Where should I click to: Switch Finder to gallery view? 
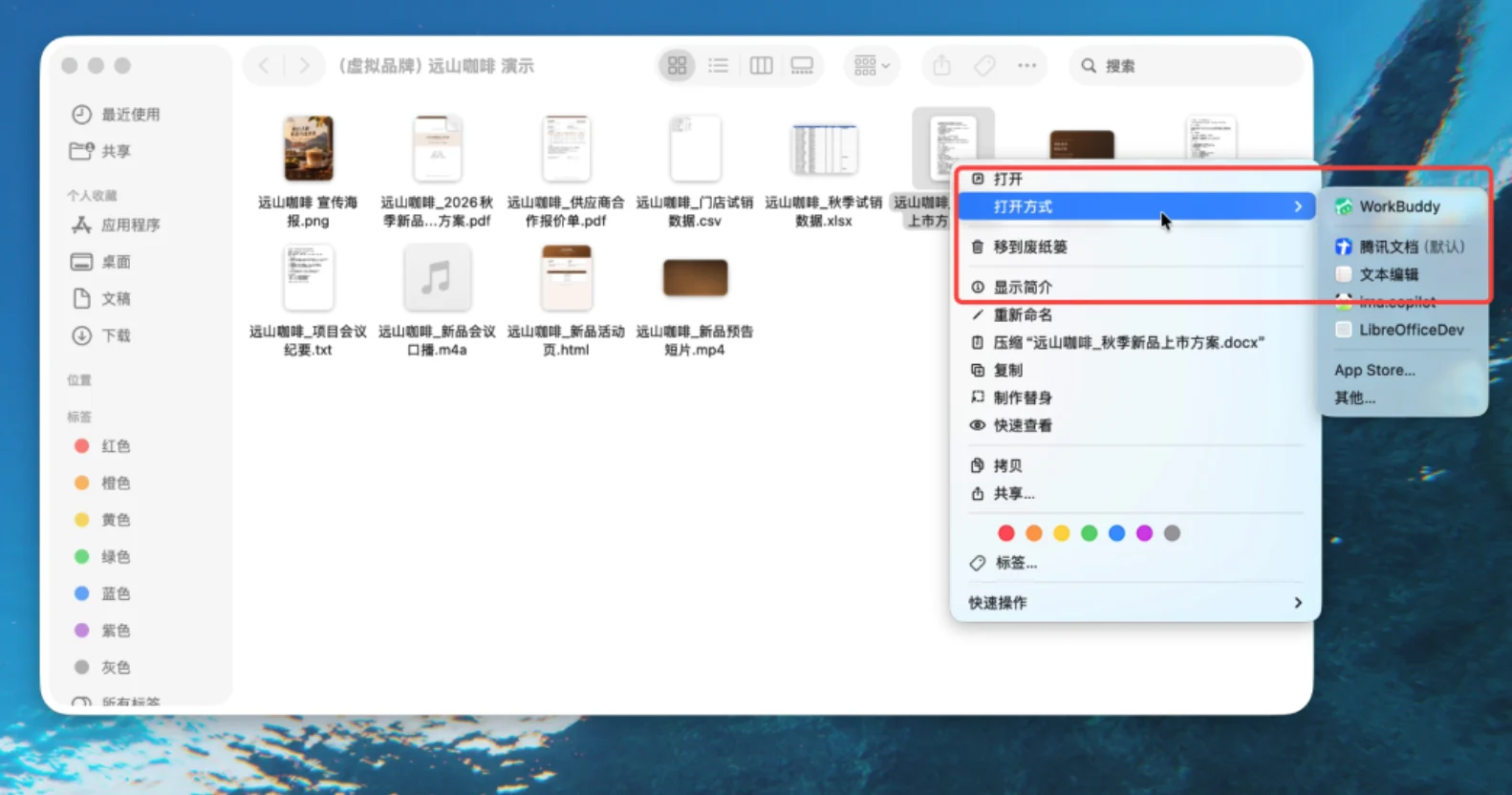coord(802,66)
